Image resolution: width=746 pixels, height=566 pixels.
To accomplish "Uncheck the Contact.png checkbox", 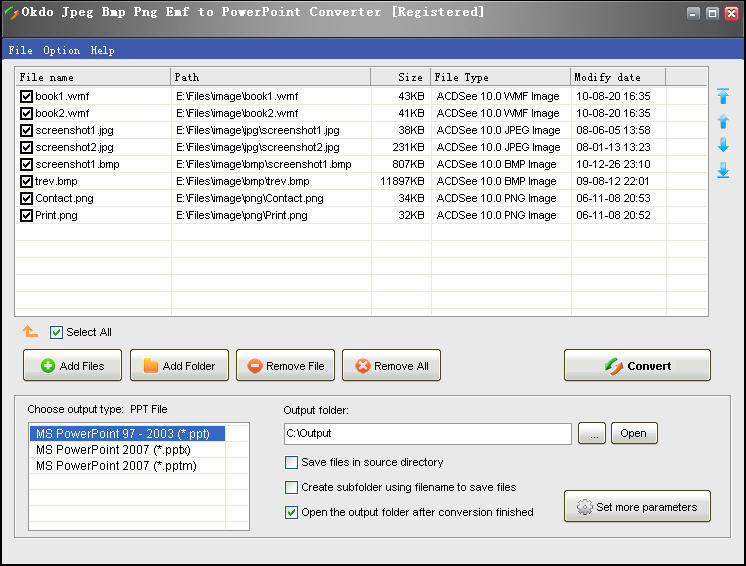I will 26,198.
